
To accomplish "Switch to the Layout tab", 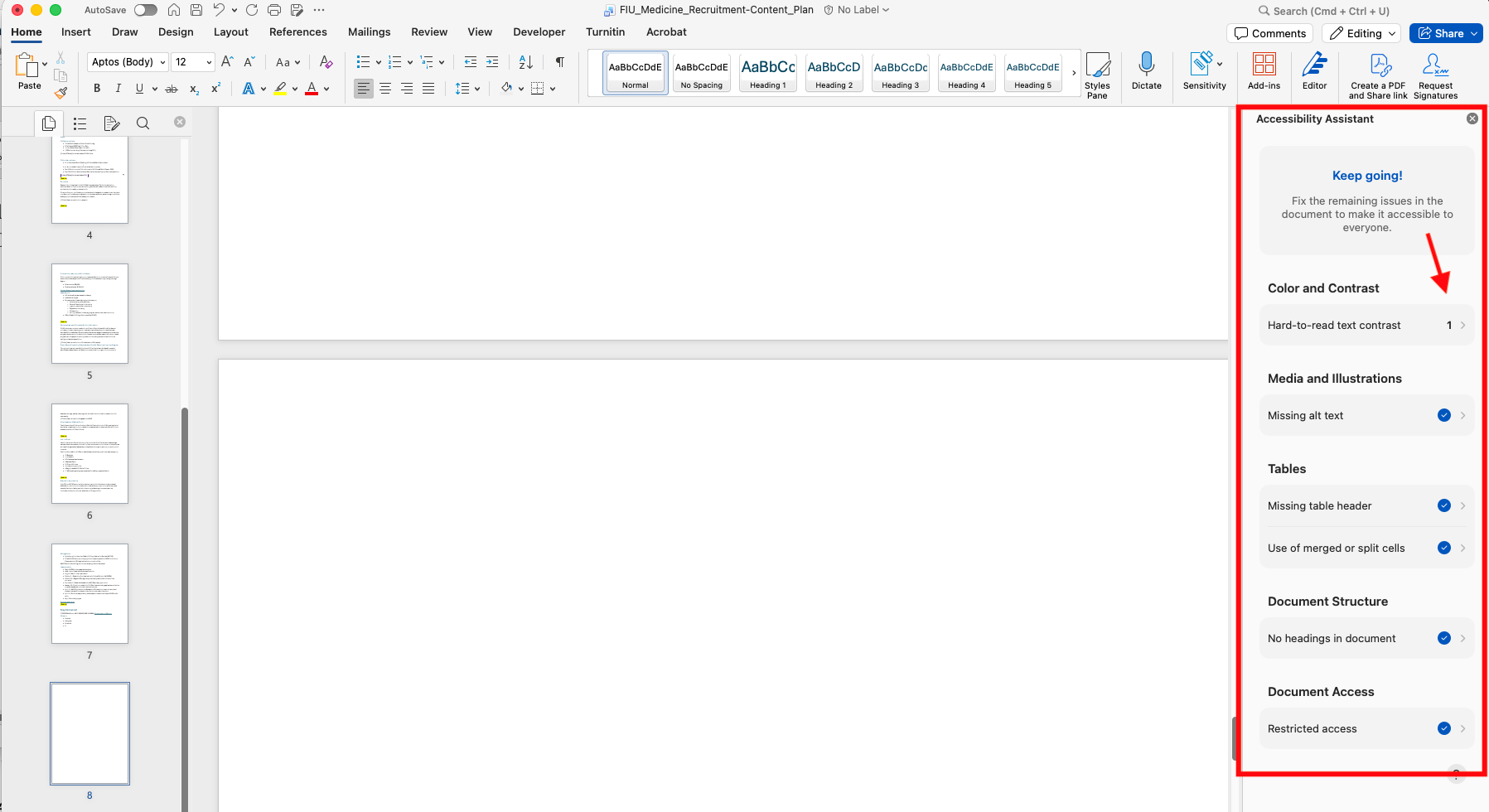I will click(230, 32).
